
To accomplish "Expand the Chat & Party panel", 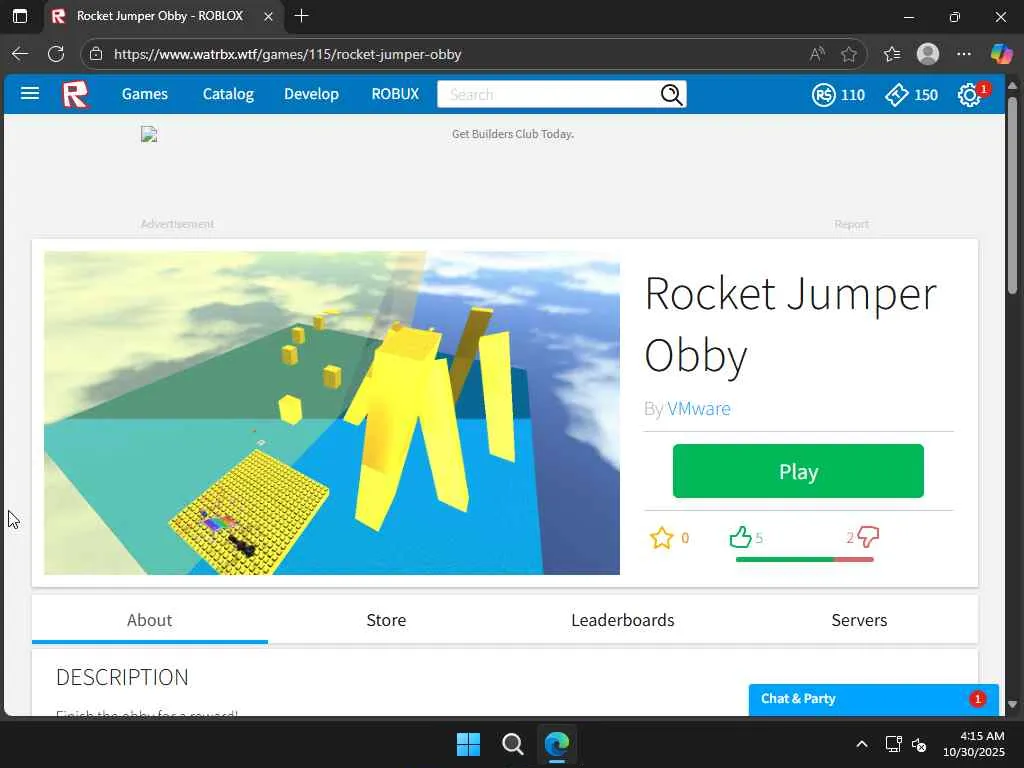I will [x=873, y=699].
